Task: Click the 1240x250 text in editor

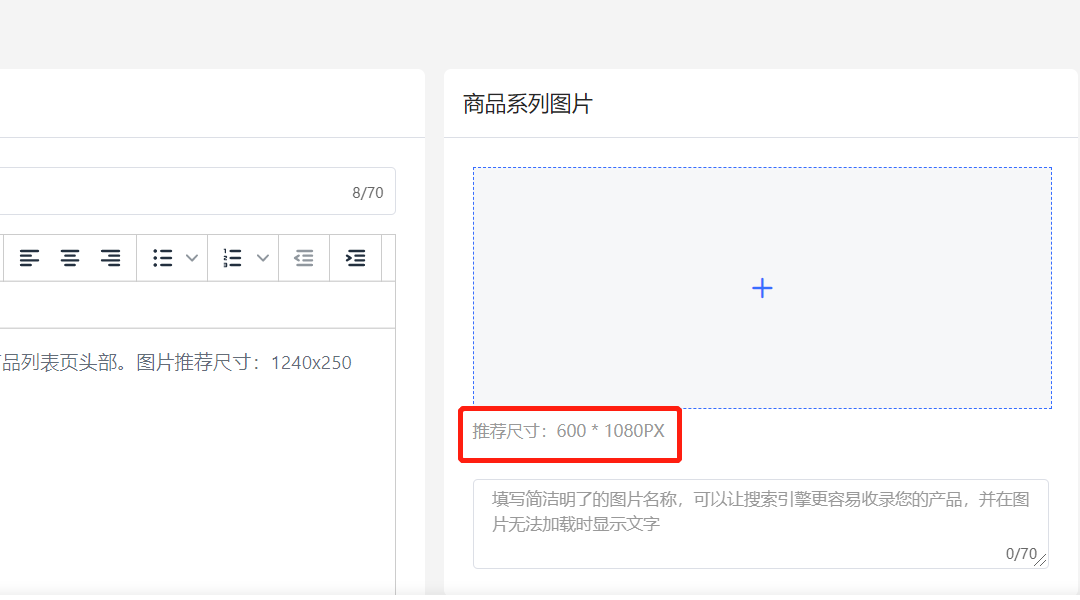Action: 311,363
